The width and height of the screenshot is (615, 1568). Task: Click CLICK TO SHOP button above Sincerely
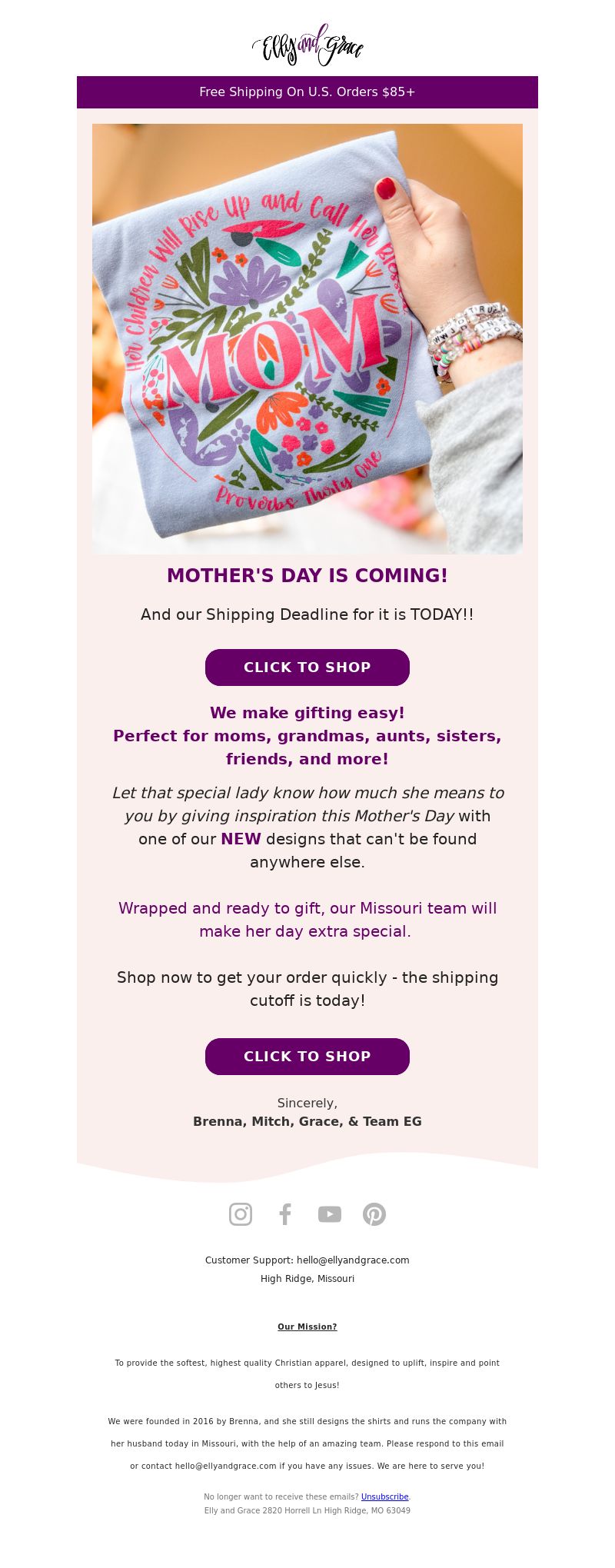click(x=307, y=1057)
